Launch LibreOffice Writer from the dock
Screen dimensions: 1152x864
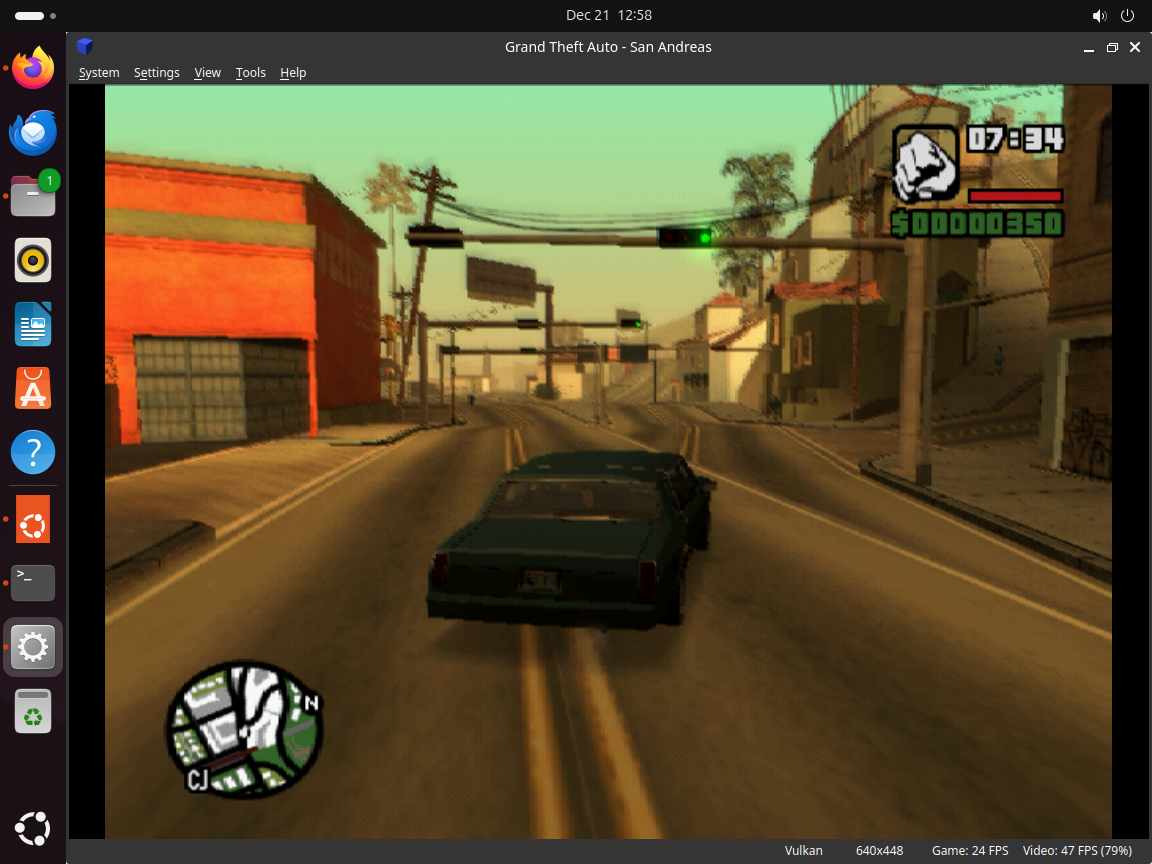point(33,324)
